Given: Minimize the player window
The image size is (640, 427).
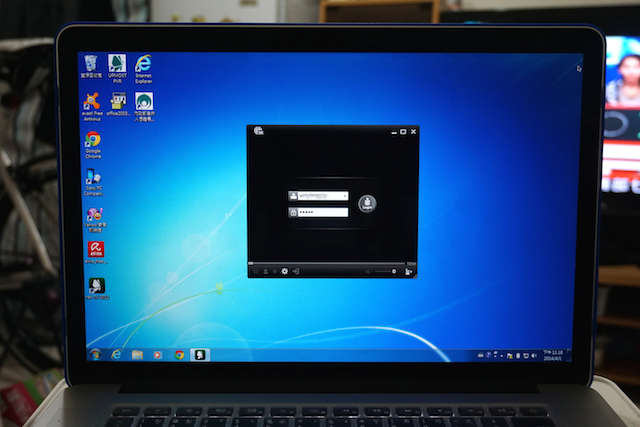Looking at the screenshot, I should click(394, 132).
